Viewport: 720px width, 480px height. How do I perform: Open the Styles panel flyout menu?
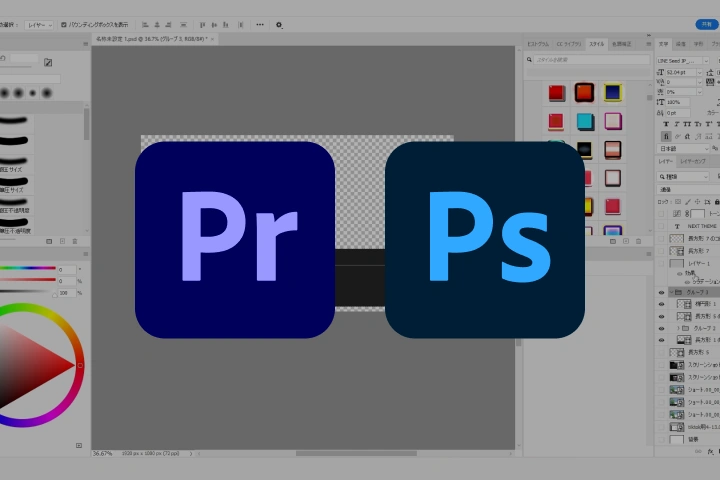coord(648,44)
